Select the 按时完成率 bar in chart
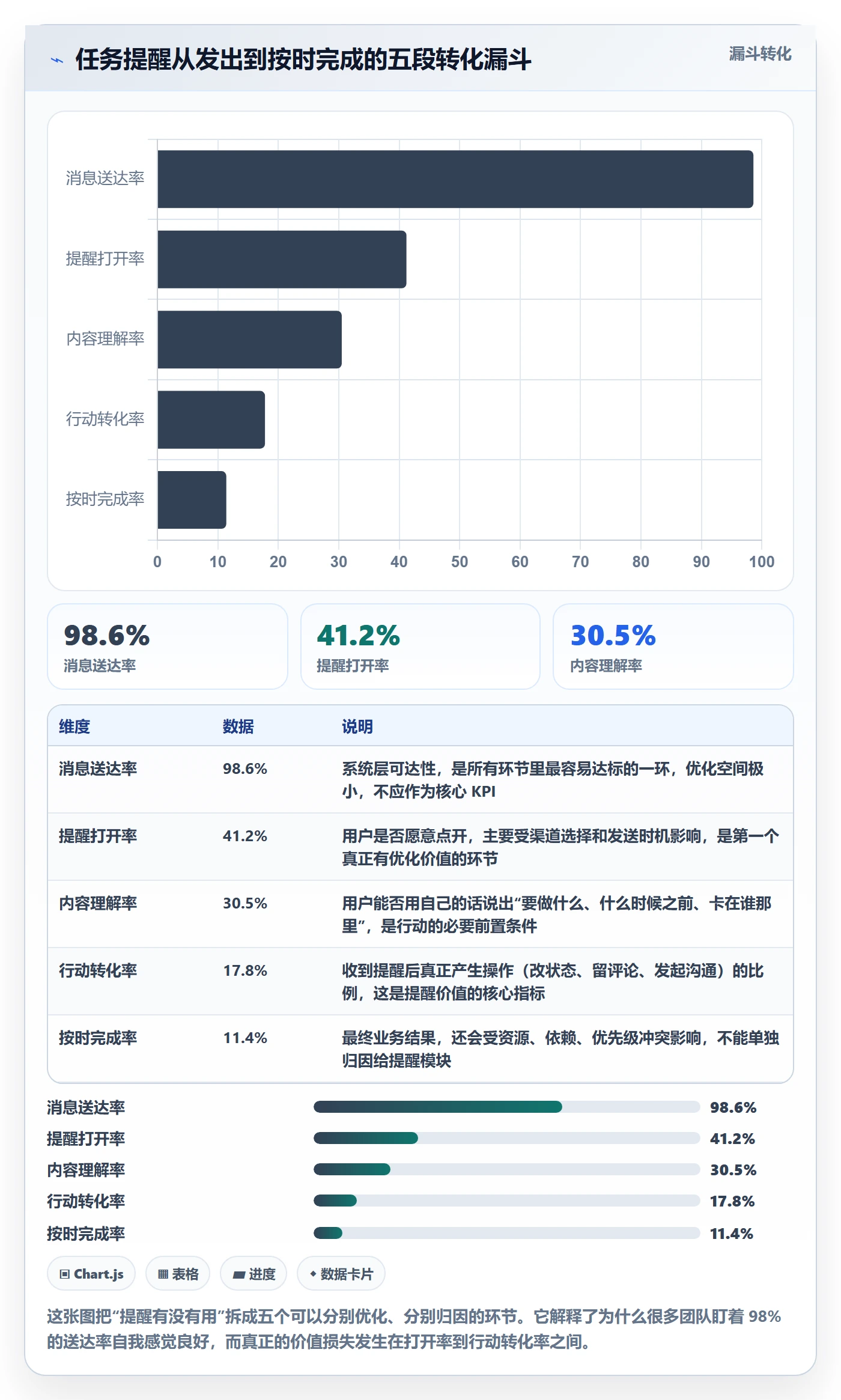Viewport: 841px width, 1400px height. [192, 500]
